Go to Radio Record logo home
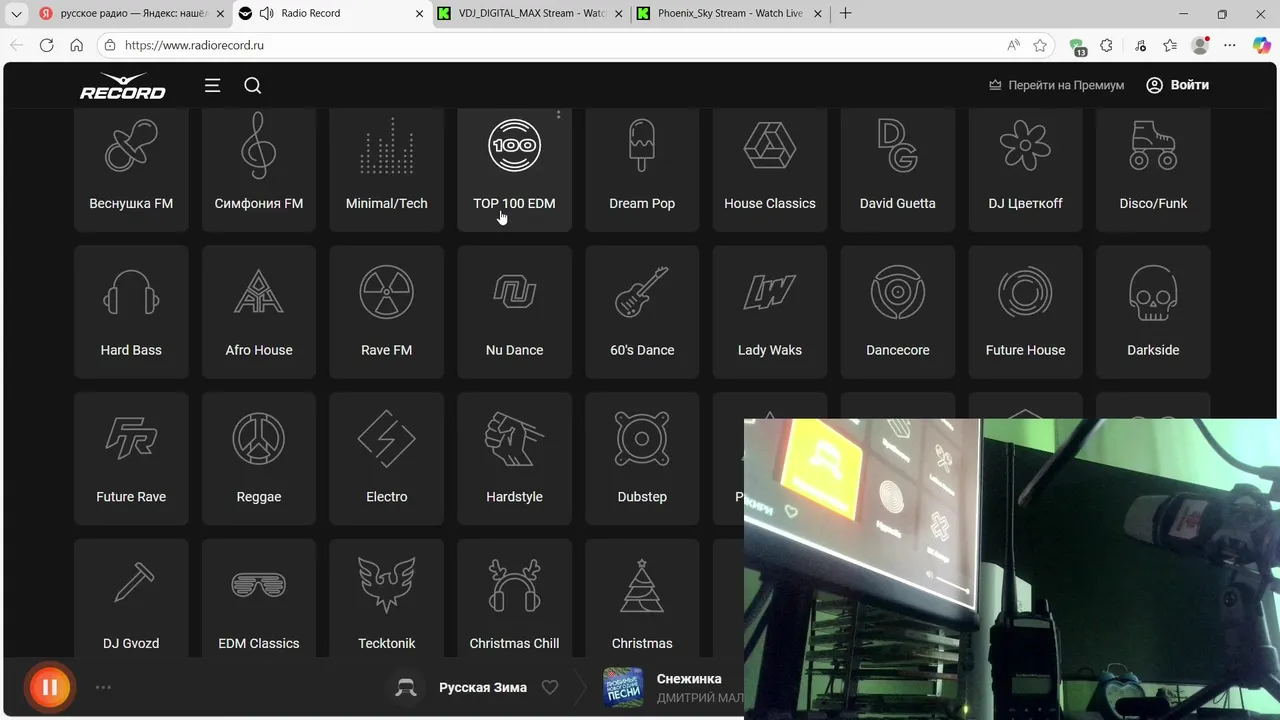The image size is (1280, 720). pyautogui.click(x=123, y=86)
